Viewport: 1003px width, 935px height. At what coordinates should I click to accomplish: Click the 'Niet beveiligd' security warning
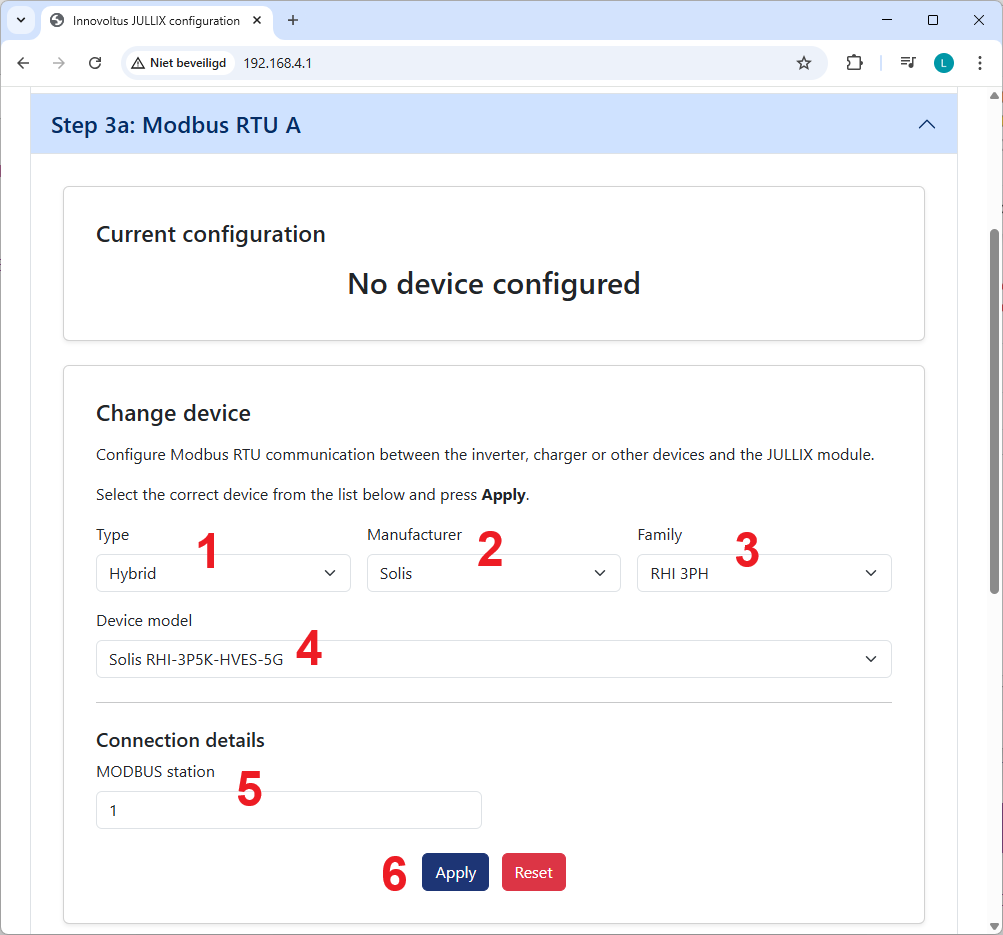click(180, 63)
